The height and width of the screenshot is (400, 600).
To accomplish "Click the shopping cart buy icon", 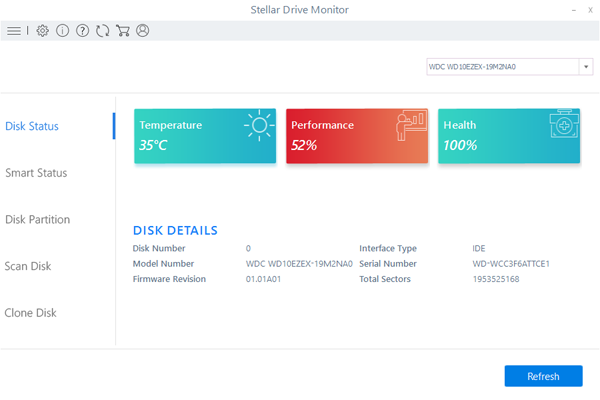I will coord(122,31).
